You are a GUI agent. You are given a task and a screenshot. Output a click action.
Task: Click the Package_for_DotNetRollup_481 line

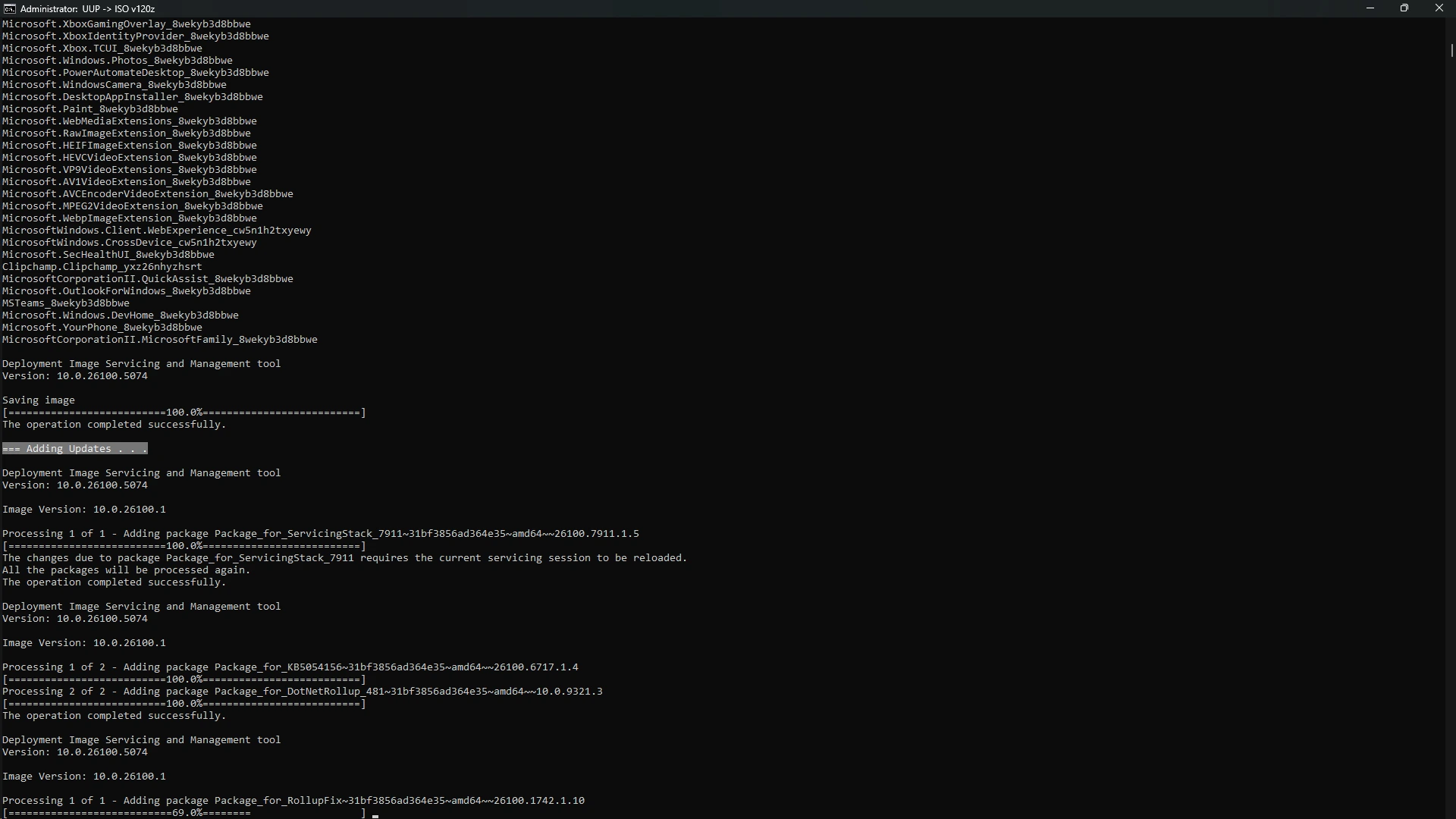click(303, 692)
